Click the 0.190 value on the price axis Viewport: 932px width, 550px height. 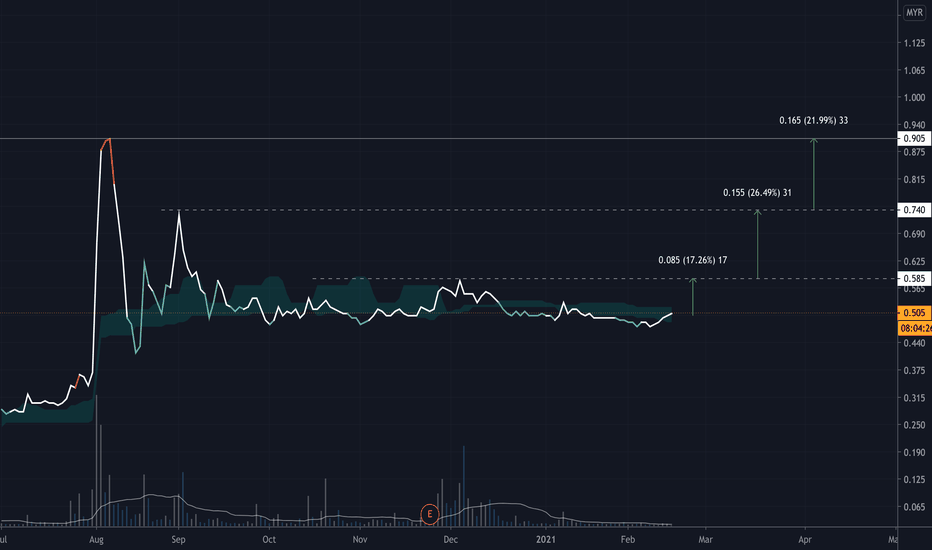click(914, 452)
